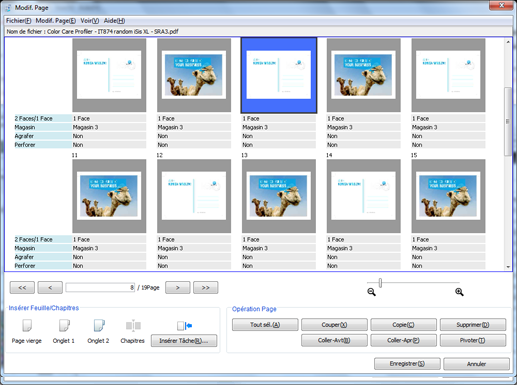Click the Insérer Tâche button
Viewport: 517px width, 385px height.
point(184,341)
